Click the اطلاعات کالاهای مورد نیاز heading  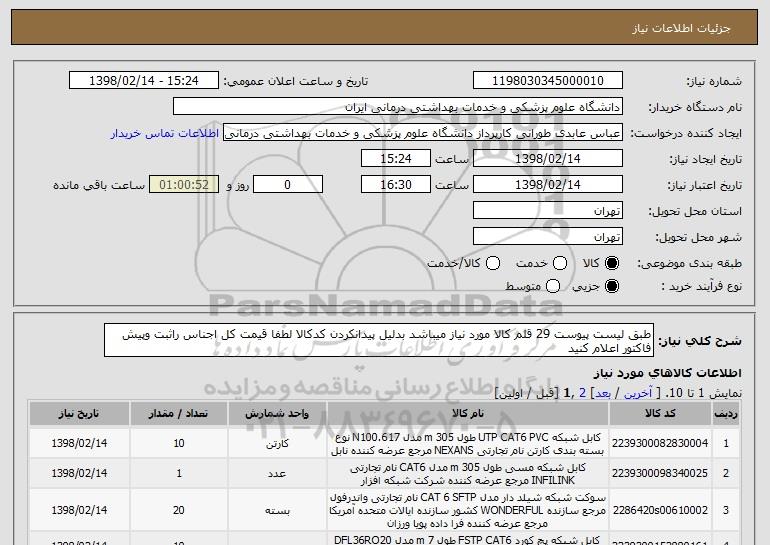tap(667, 373)
